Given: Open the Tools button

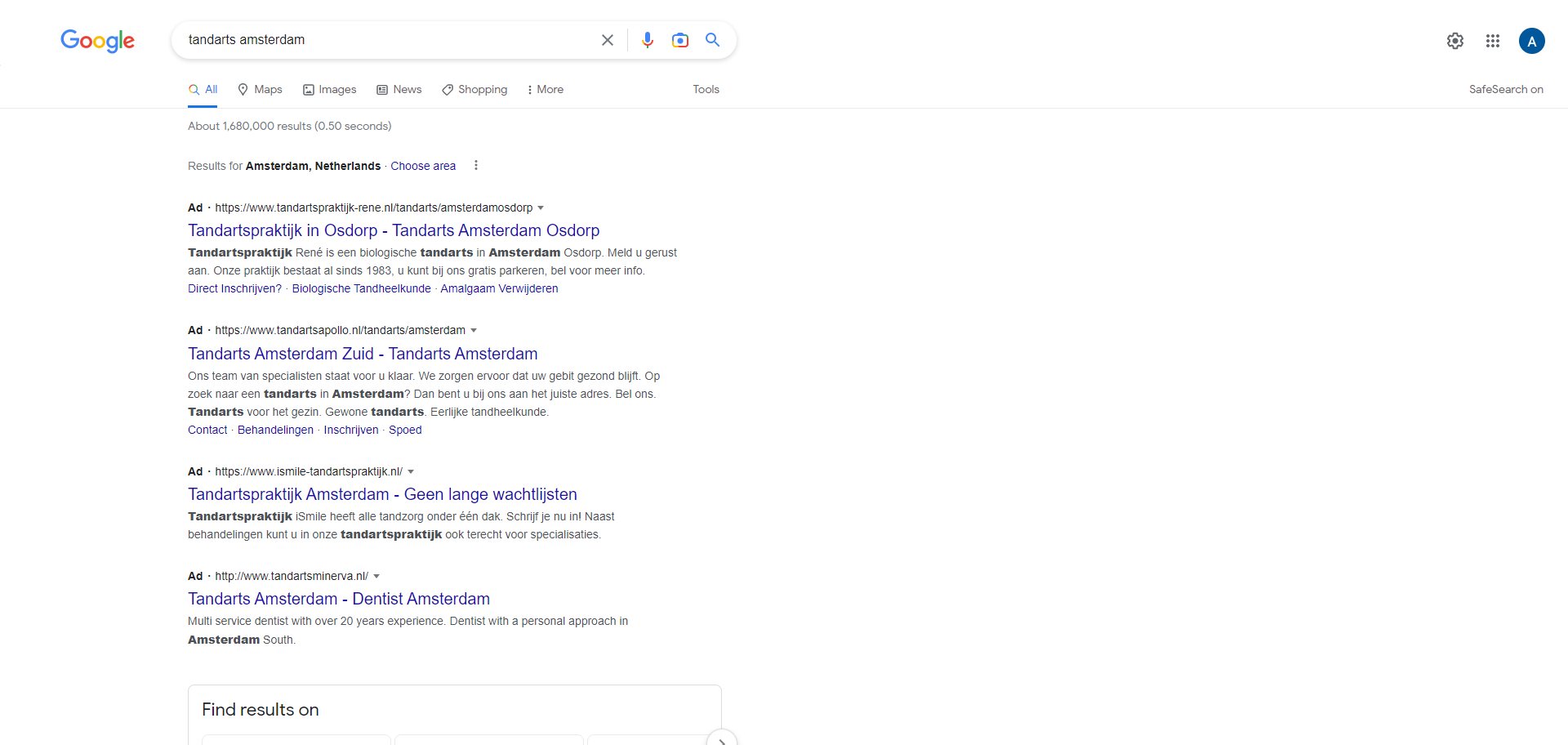Looking at the screenshot, I should [x=706, y=90].
